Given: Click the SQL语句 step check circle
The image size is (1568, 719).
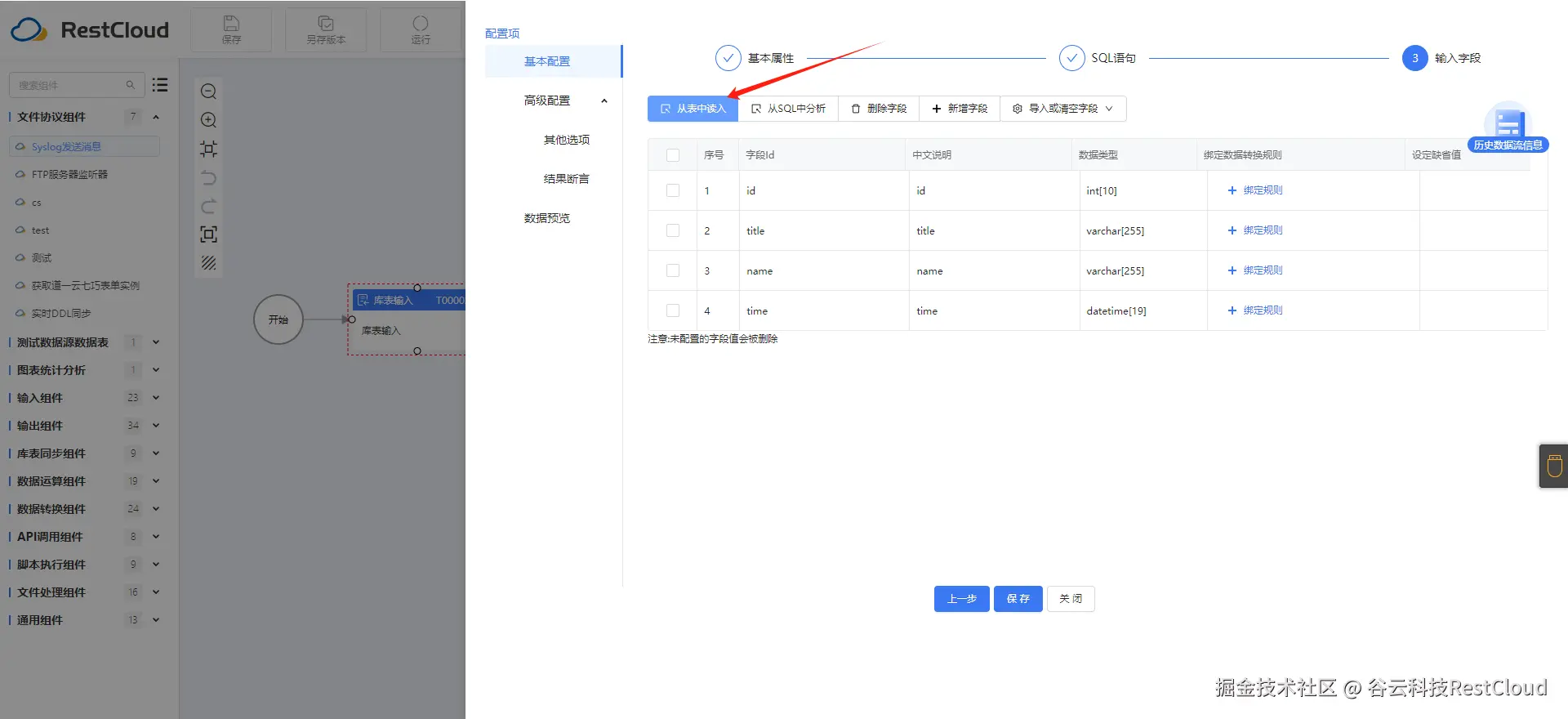Looking at the screenshot, I should point(1071,58).
